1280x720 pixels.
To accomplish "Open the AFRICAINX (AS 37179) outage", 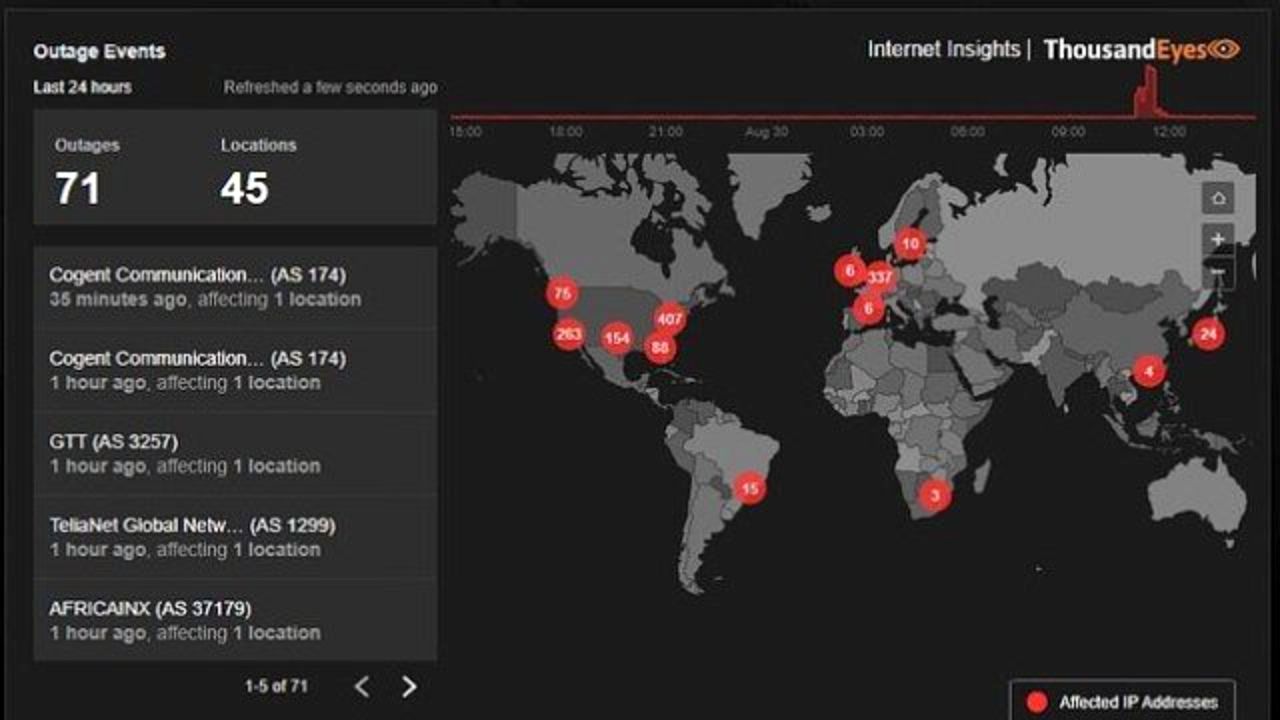I will (235, 620).
